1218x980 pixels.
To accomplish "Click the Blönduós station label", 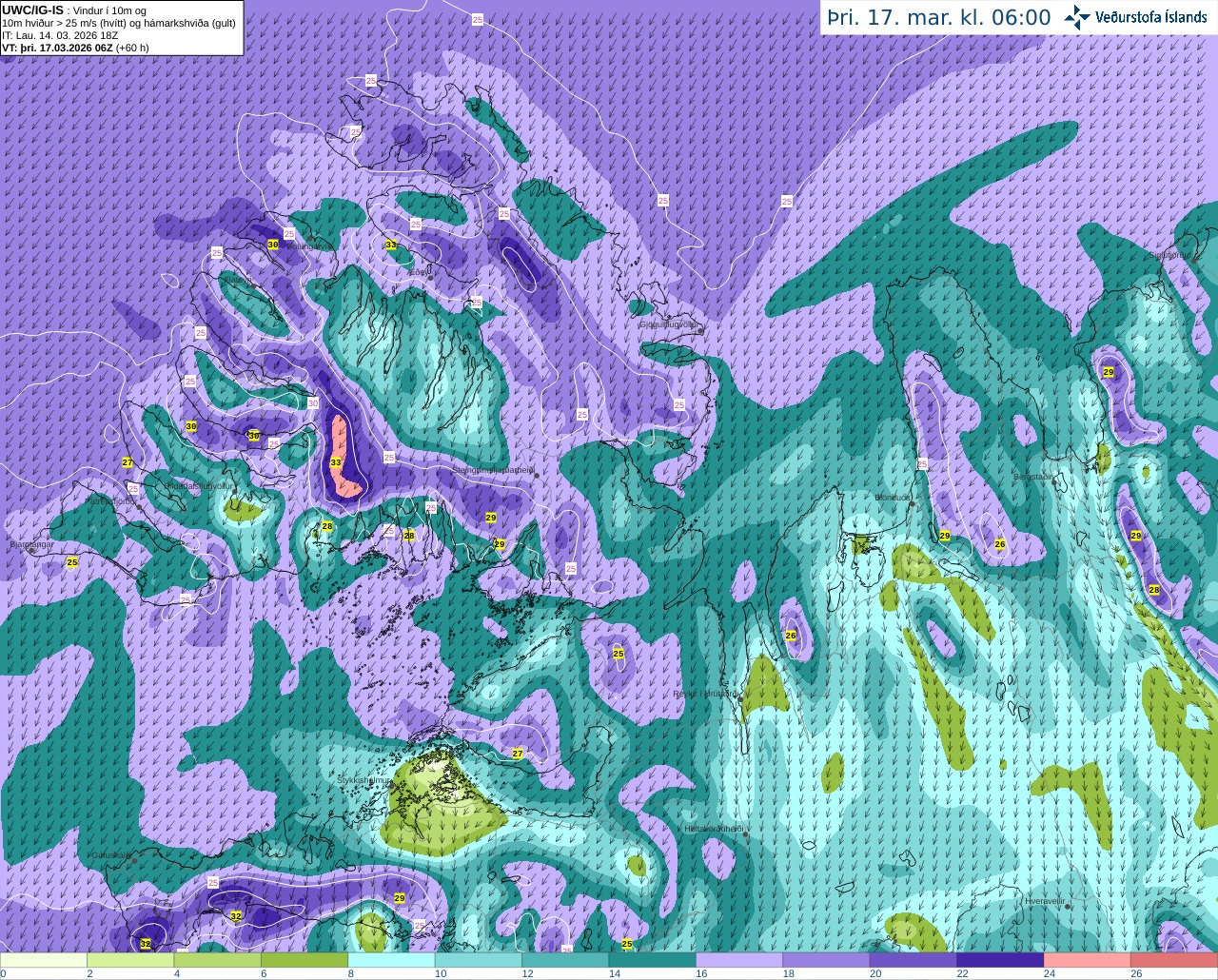I will pyautogui.click(x=894, y=497).
